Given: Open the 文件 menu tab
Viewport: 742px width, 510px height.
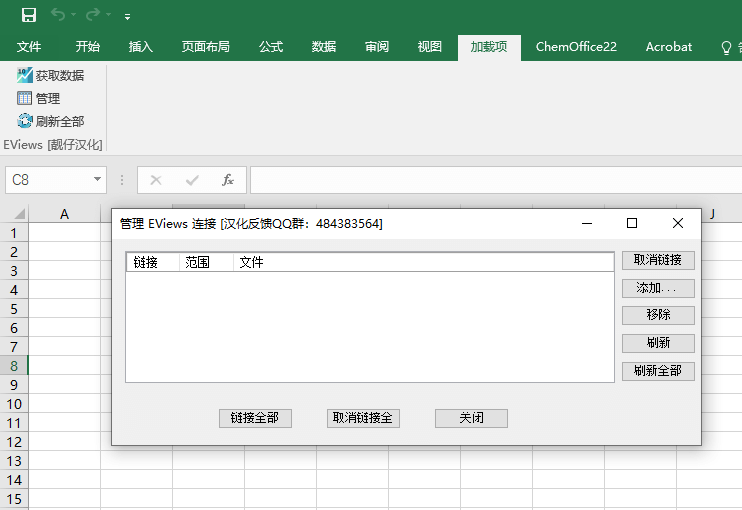Looking at the screenshot, I should point(29,47).
